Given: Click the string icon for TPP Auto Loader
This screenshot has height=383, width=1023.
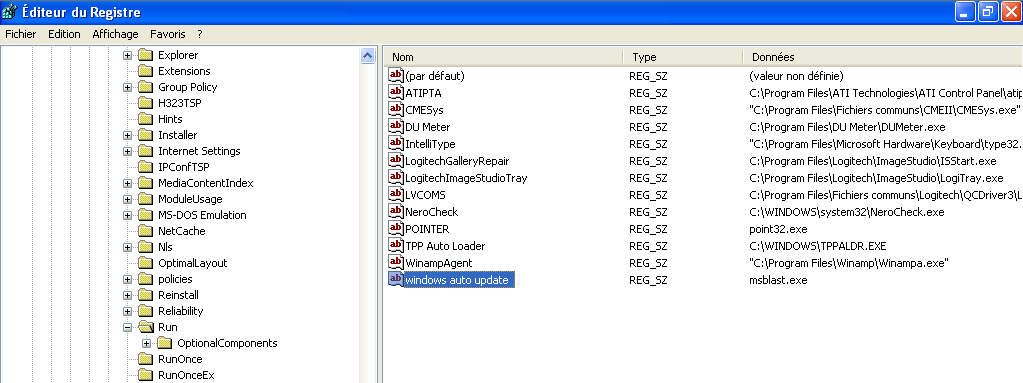Looking at the screenshot, I should [x=396, y=245].
